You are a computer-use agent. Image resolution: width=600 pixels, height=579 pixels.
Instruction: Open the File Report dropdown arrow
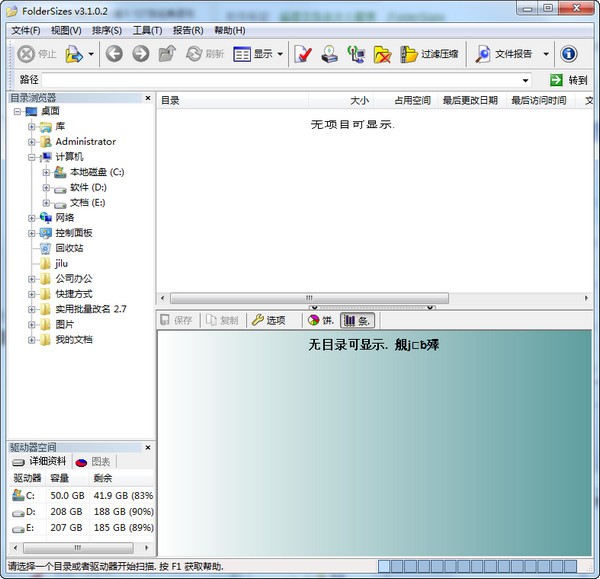coord(546,54)
